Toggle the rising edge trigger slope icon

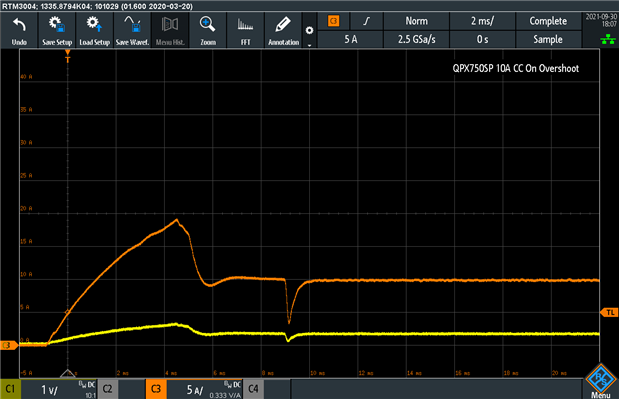(x=367, y=21)
